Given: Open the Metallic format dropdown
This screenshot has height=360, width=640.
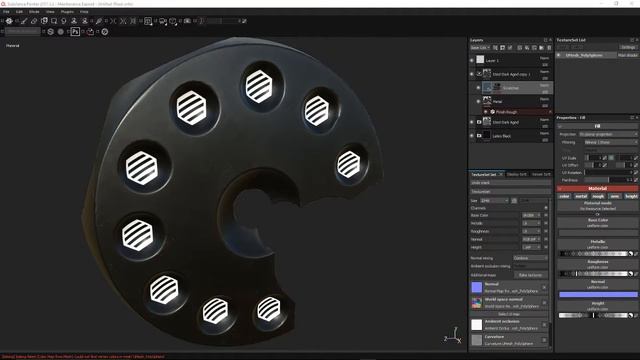Looking at the screenshot, I should 531,223.
